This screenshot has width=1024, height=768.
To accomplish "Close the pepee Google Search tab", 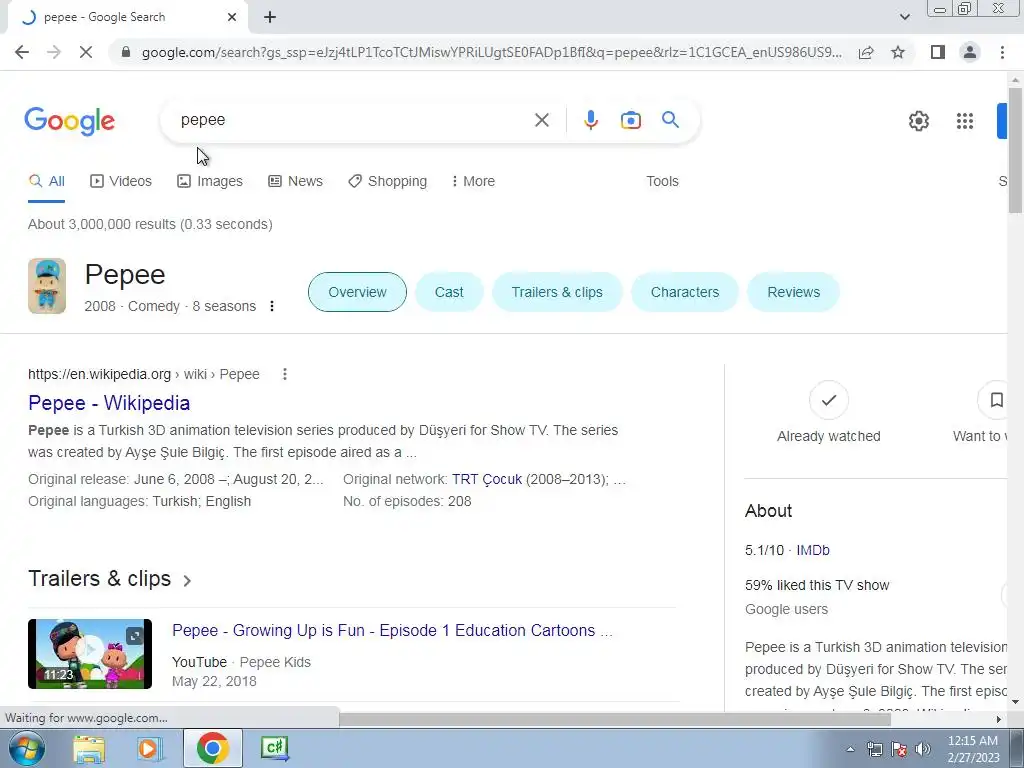I will click(232, 17).
